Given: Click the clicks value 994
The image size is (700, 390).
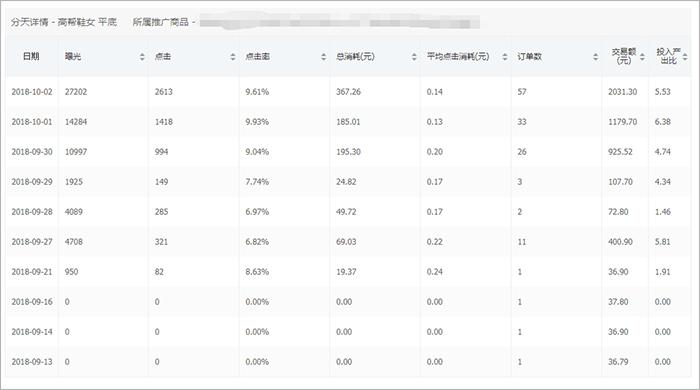Looking at the screenshot, I should (x=161, y=152).
